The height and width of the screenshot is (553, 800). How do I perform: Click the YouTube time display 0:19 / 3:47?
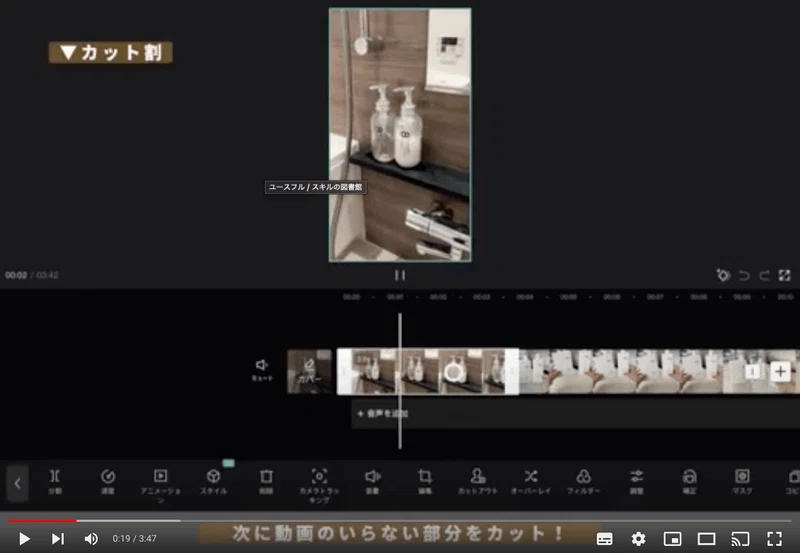134,538
